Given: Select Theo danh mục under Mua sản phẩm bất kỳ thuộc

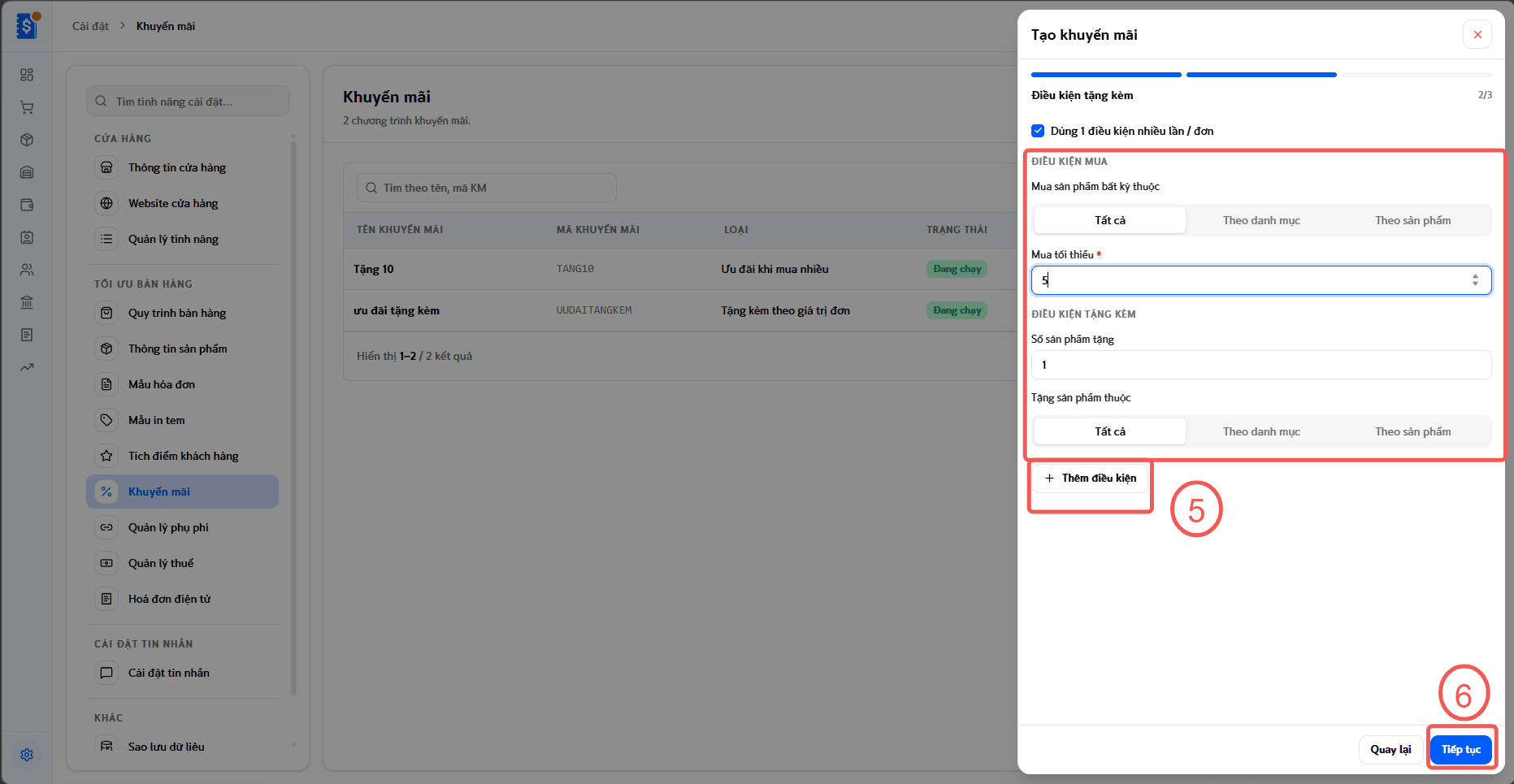Looking at the screenshot, I should point(1261,220).
